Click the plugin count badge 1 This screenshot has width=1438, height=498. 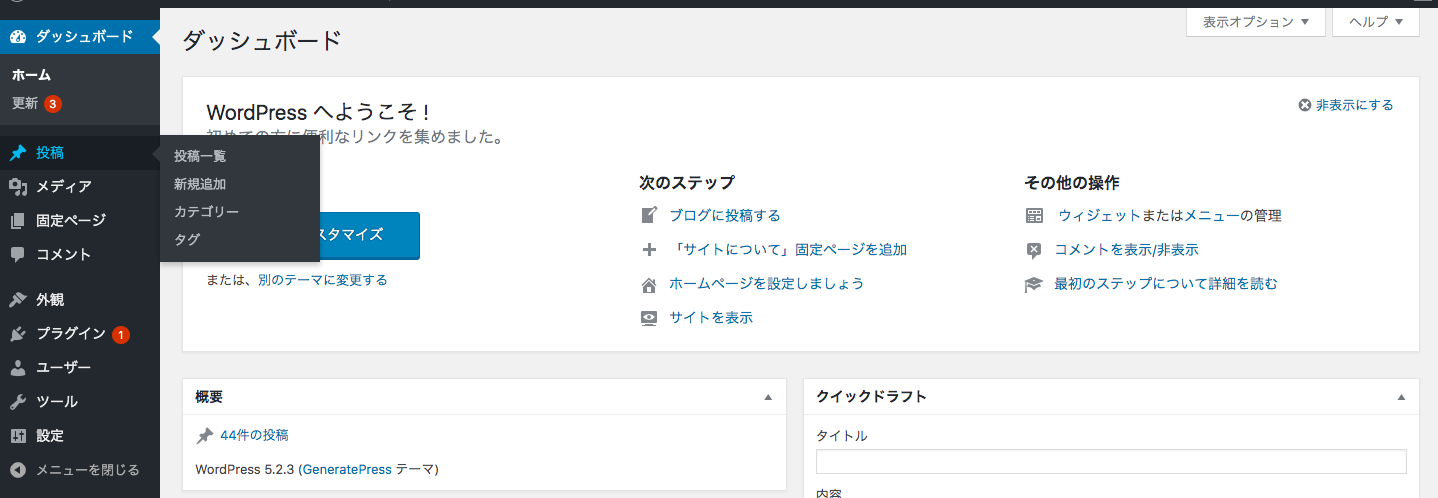[x=121, y=335]
